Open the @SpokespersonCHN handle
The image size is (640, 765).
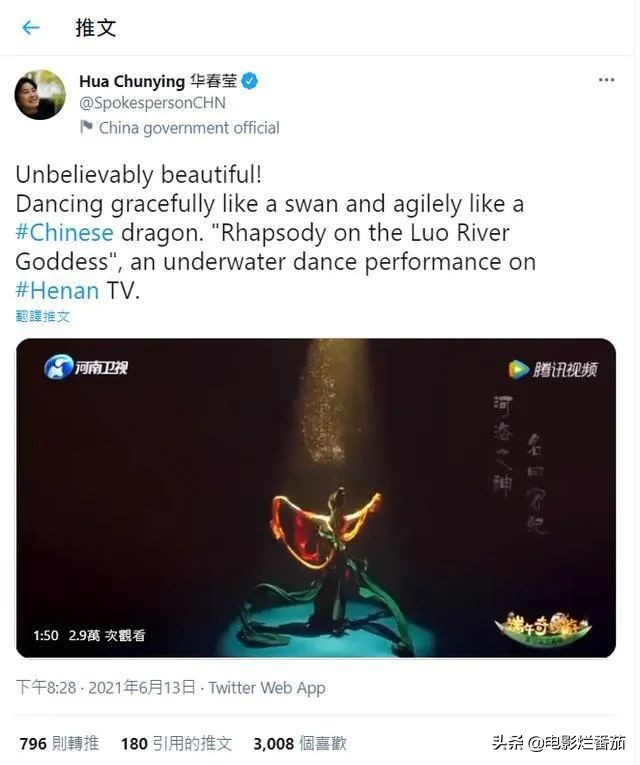click(152, 103)
